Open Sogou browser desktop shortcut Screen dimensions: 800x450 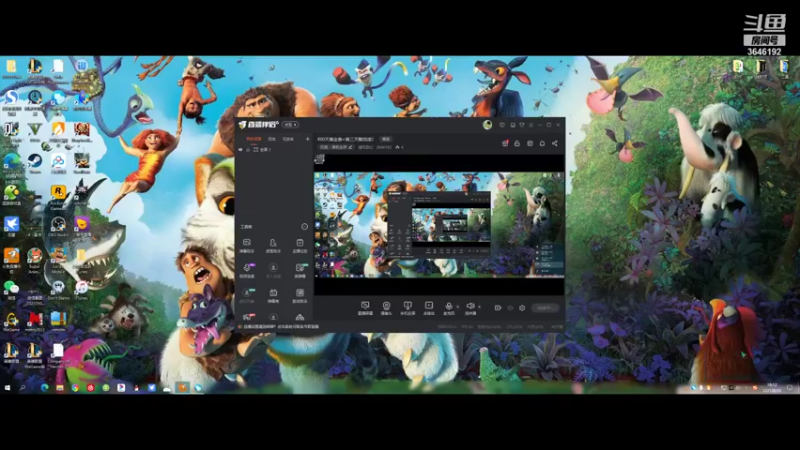[11, 101]
